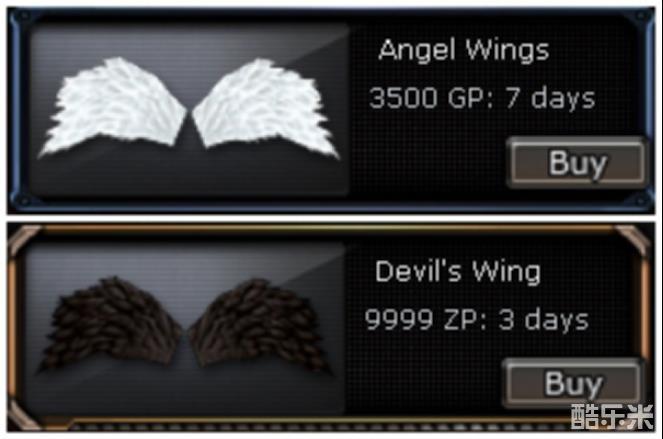Viewport: 663px width, 439px height.
Task: Click the blue bottom-left corner ornament
Action: click(20, 199)
